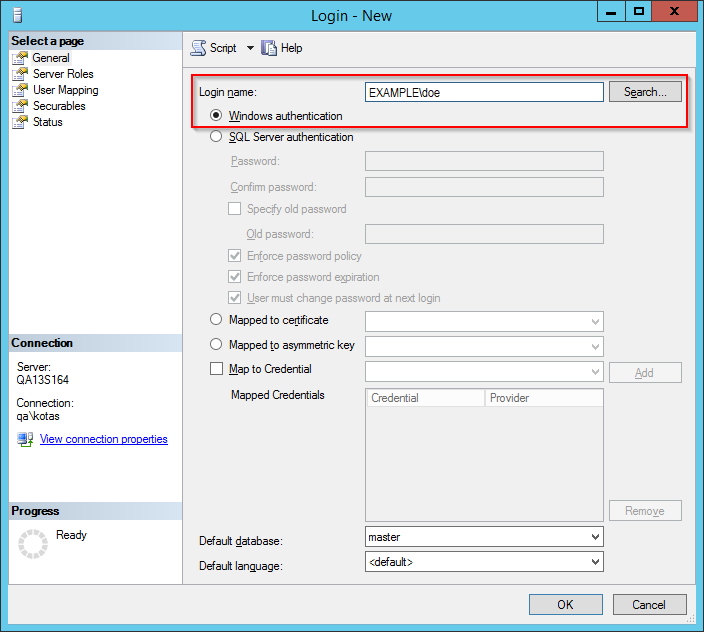Click the Status page icon
This screenshot has height=632, width=704.
[20, 122]
